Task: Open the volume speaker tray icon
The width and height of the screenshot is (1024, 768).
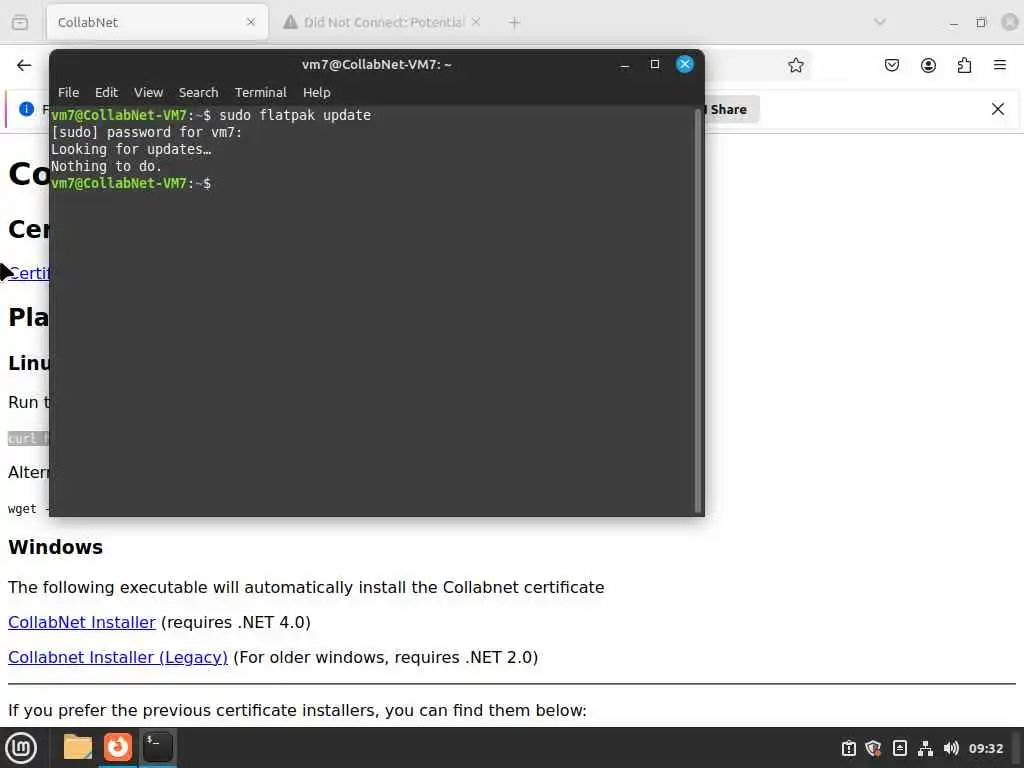Action: (951, 748)
